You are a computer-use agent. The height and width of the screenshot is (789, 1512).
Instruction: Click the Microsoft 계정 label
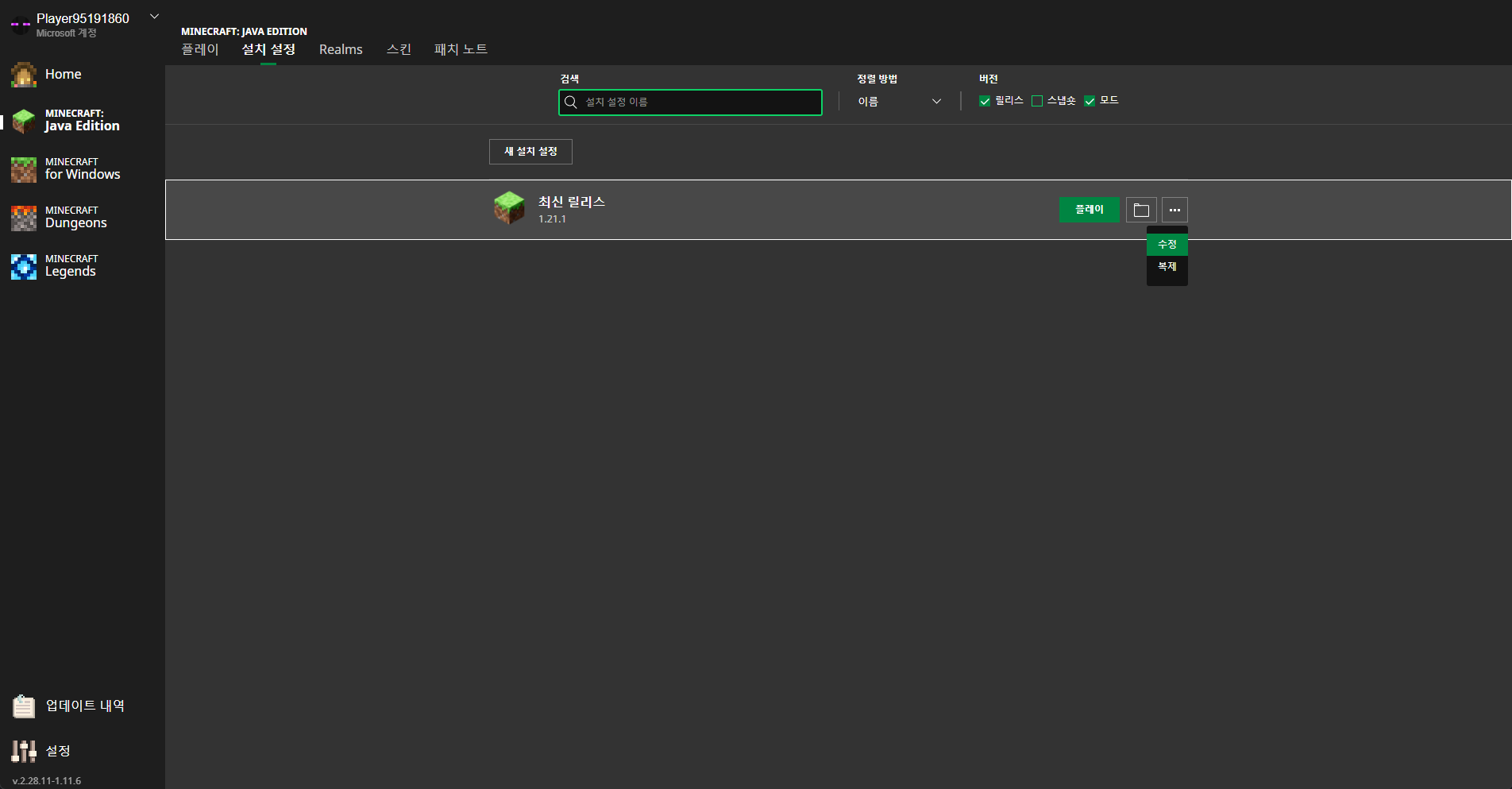coord(67,33)
